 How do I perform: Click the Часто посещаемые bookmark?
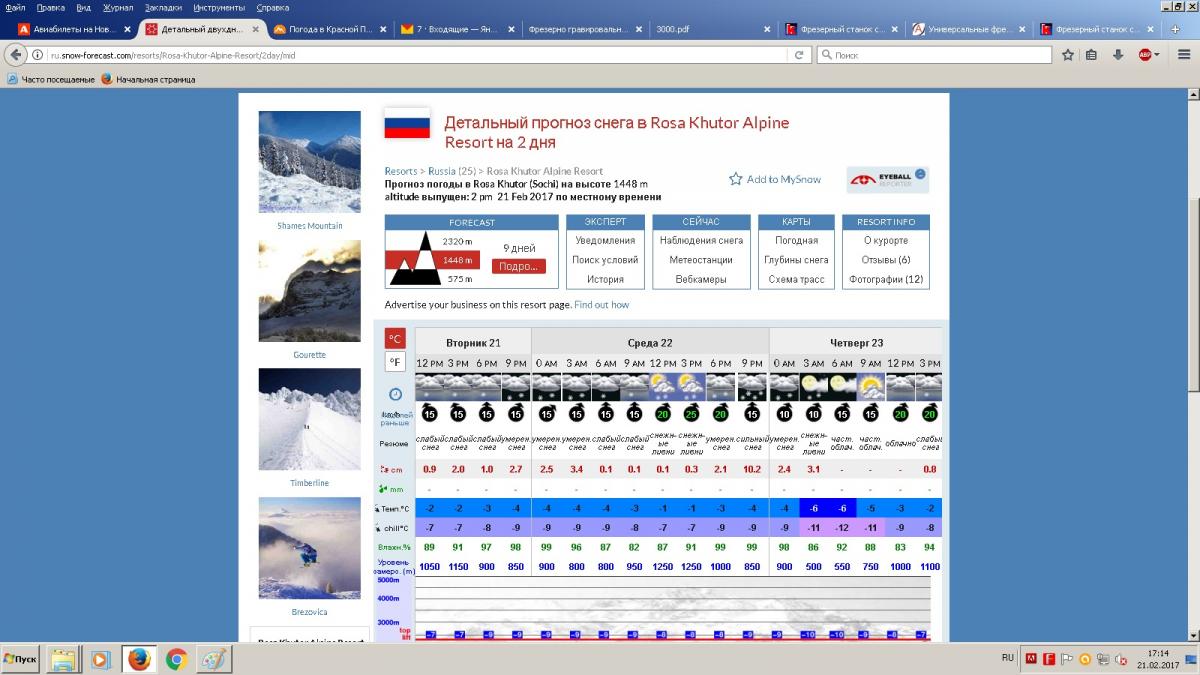coord(50,79)
